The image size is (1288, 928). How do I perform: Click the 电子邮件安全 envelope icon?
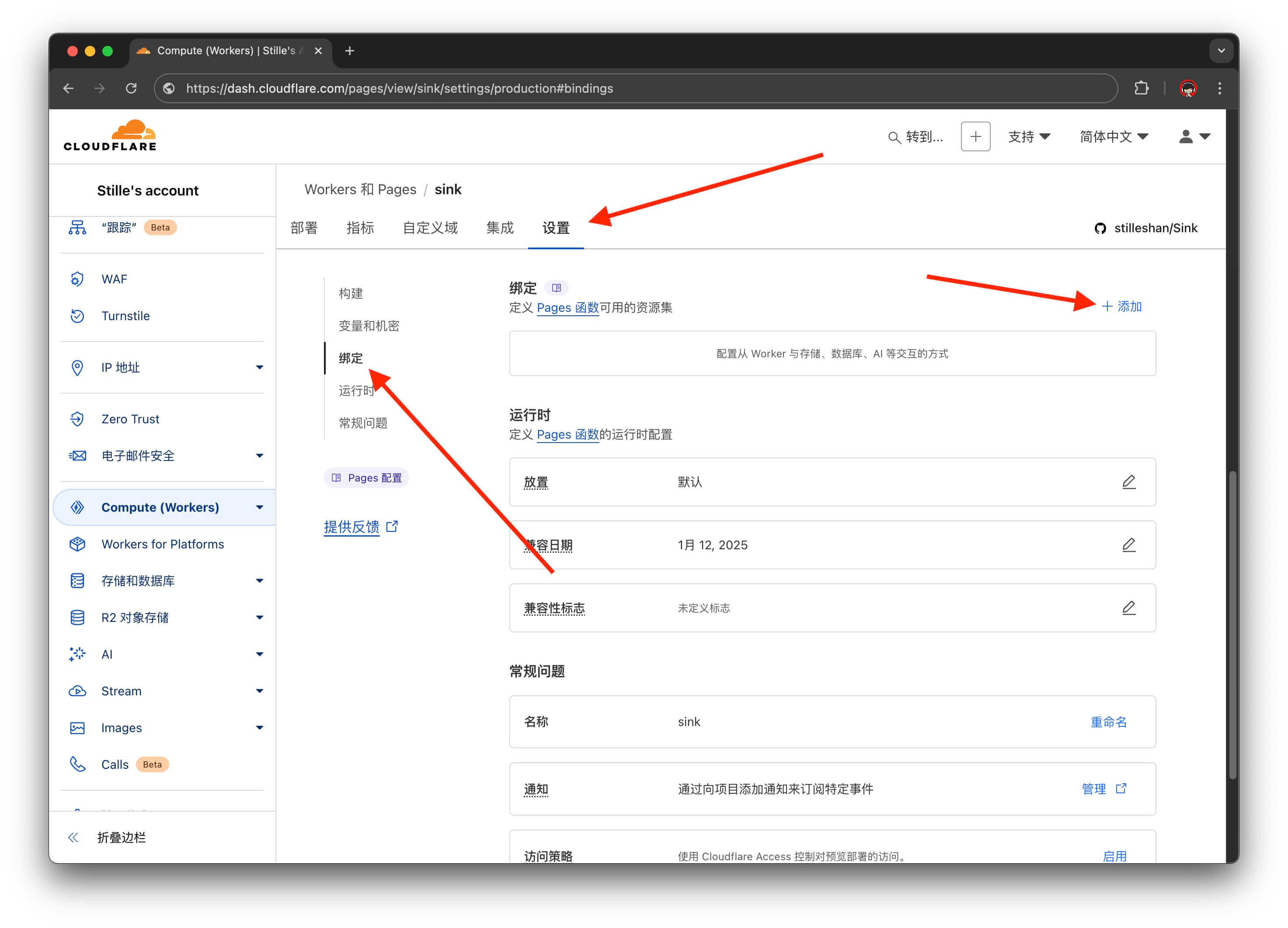point(77,456)
